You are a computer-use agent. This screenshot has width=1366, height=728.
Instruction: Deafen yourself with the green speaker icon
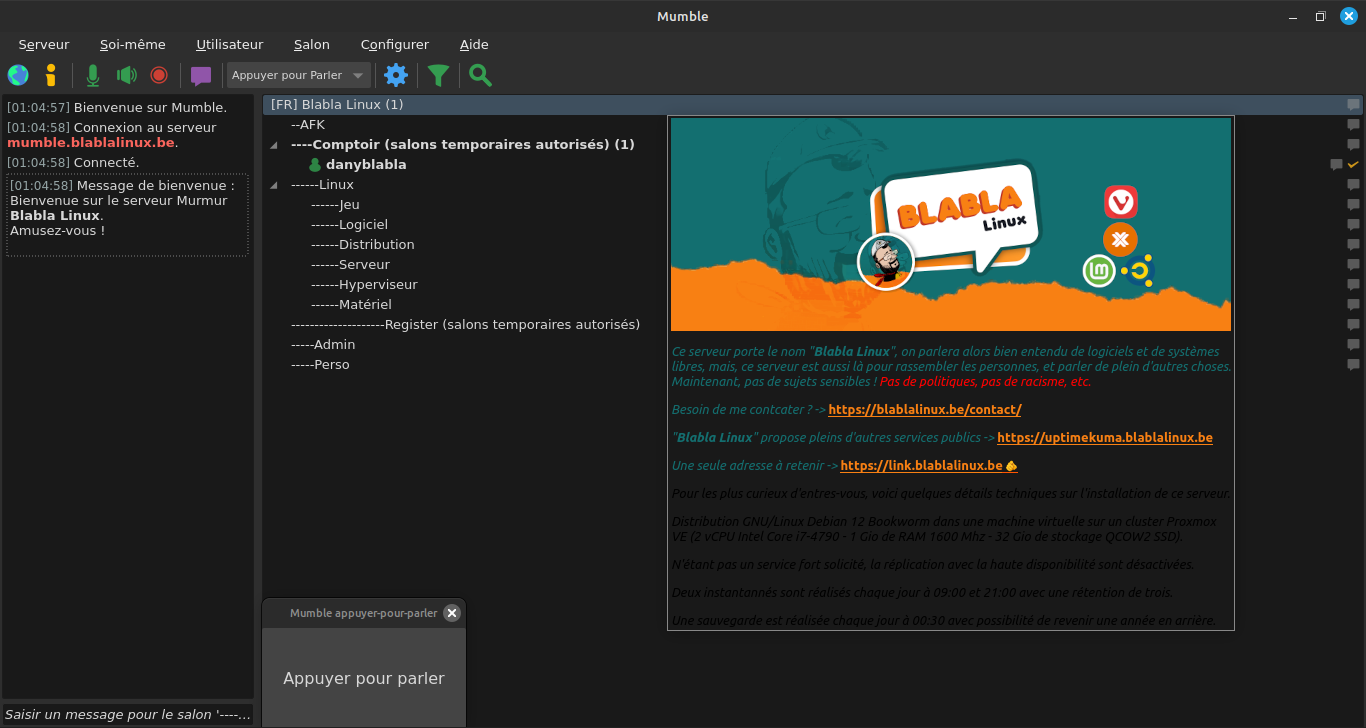pyautogui.click(x=126, y=75)
